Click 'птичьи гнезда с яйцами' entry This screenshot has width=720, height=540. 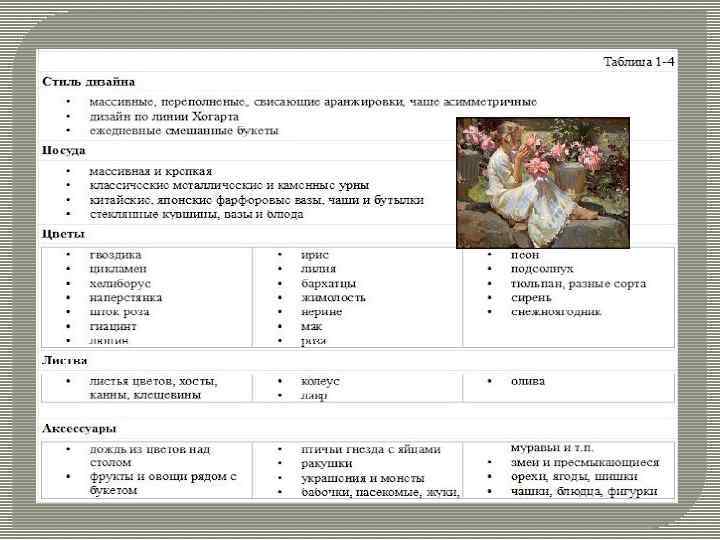click(371, 449)
